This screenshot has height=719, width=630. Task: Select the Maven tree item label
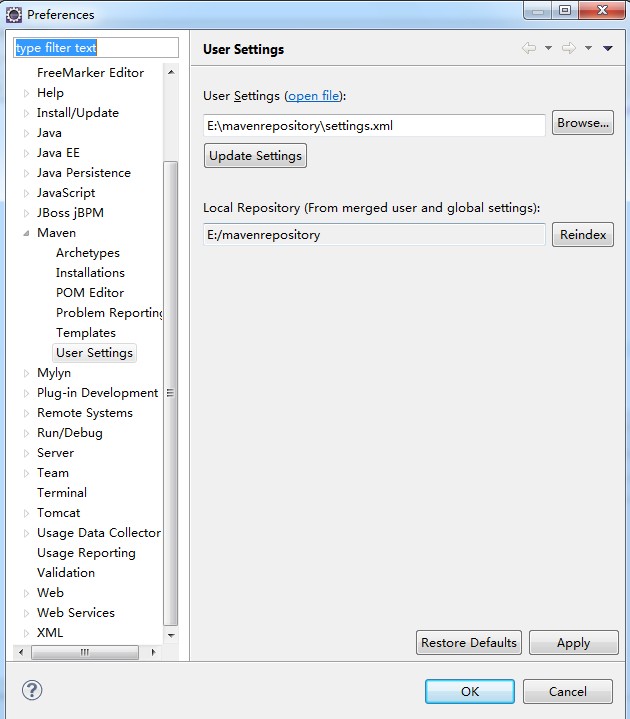tap(56, 233)
